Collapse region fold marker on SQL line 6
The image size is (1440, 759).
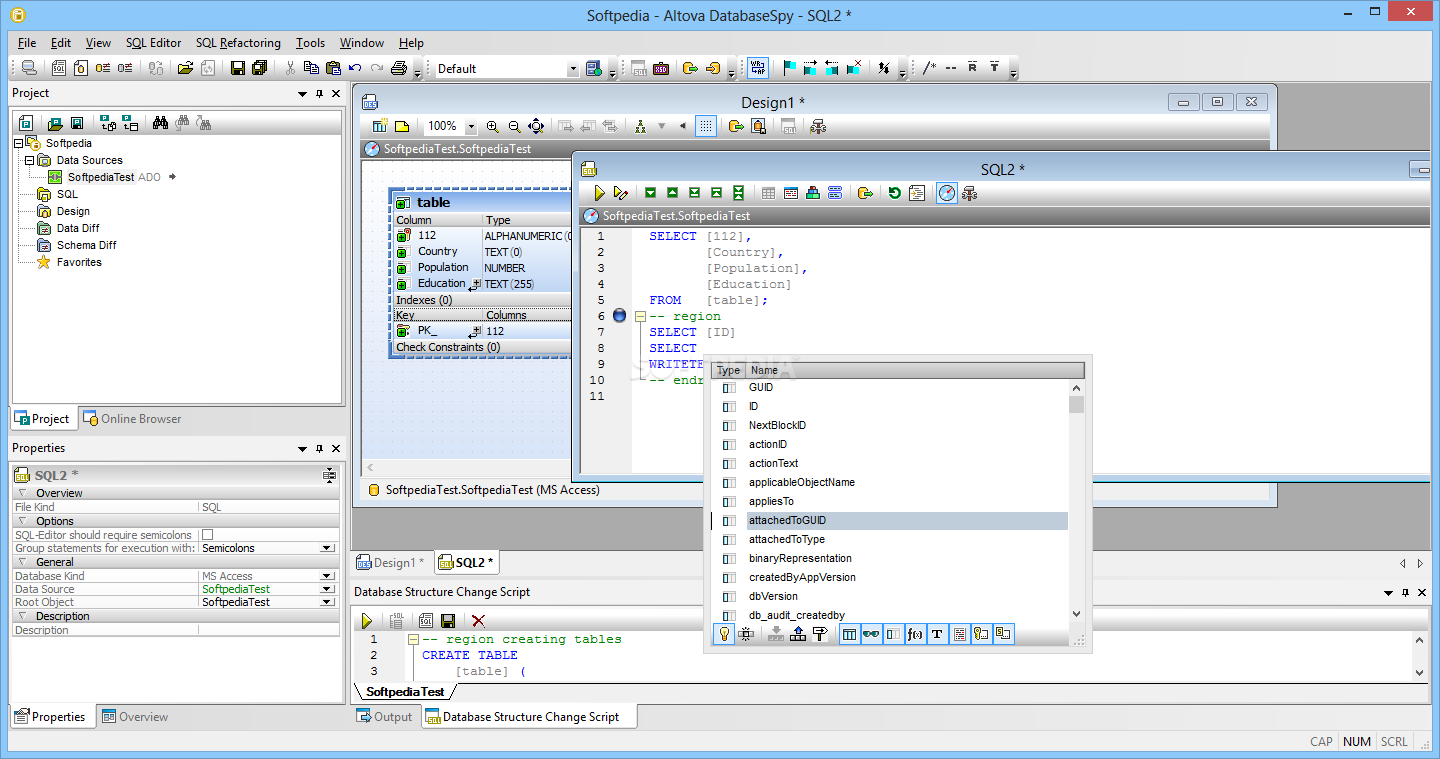pos(640,316)
